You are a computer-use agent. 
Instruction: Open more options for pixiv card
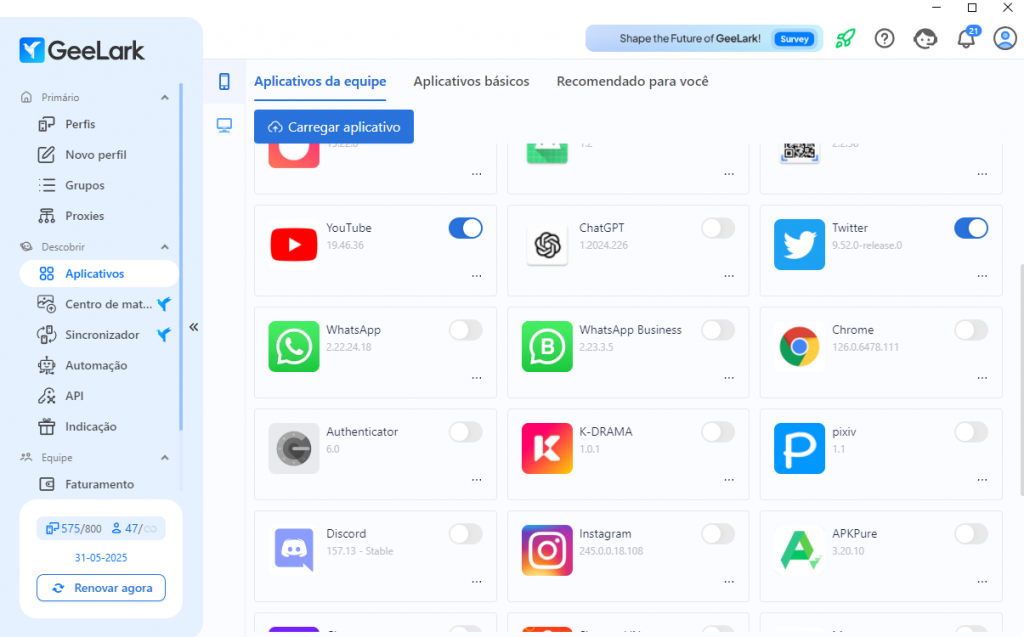coord(982,480)
